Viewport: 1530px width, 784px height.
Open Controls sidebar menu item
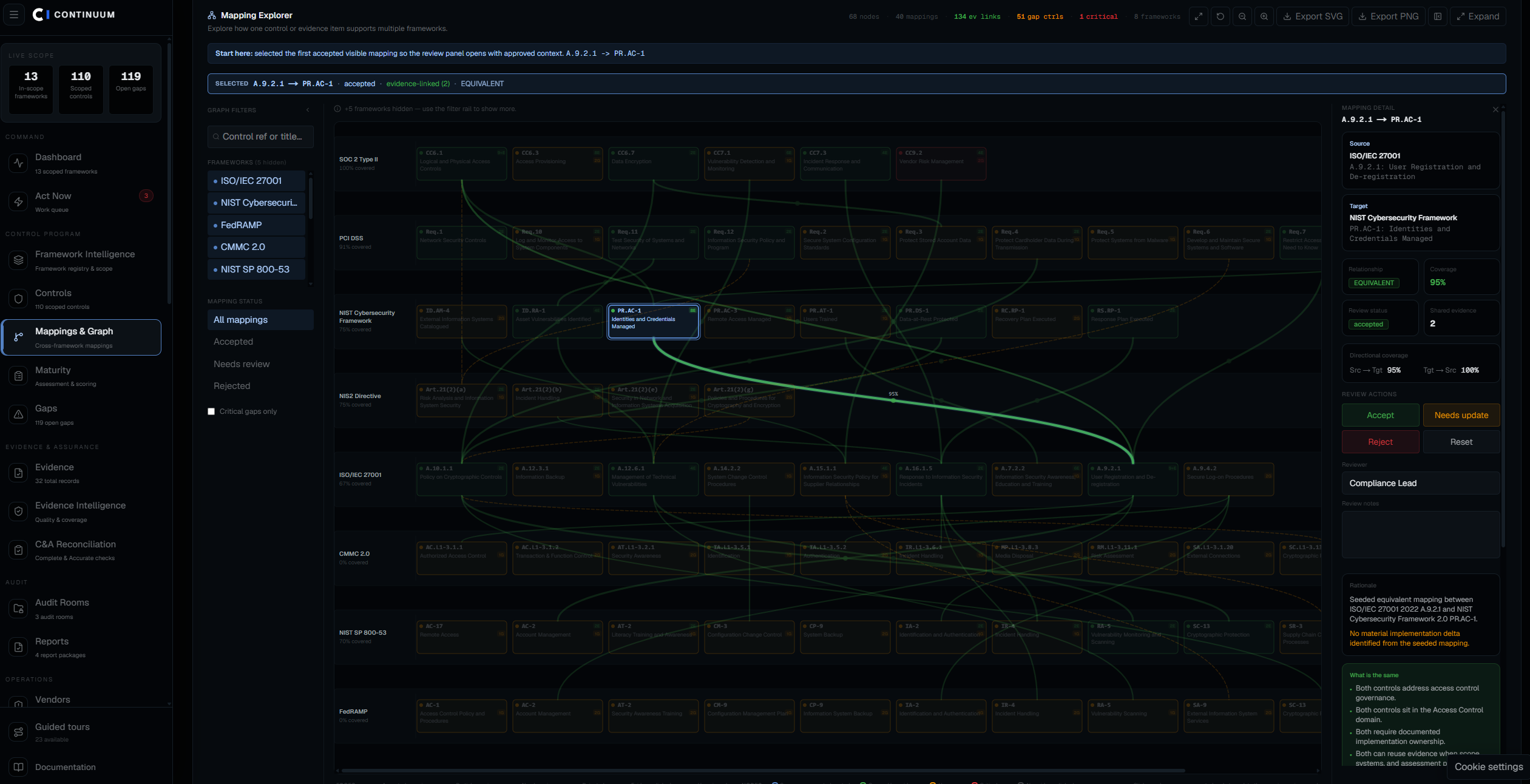[81, 299]
